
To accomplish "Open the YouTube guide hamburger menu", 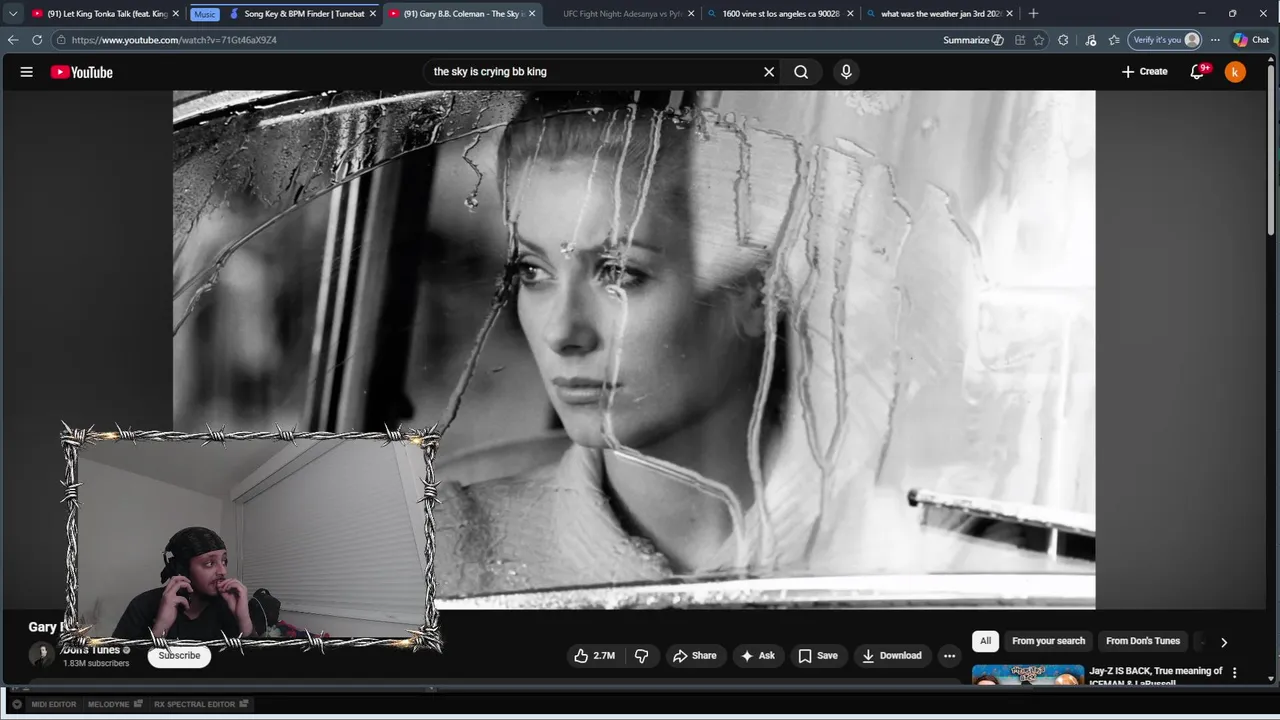I will click(27, 72).
